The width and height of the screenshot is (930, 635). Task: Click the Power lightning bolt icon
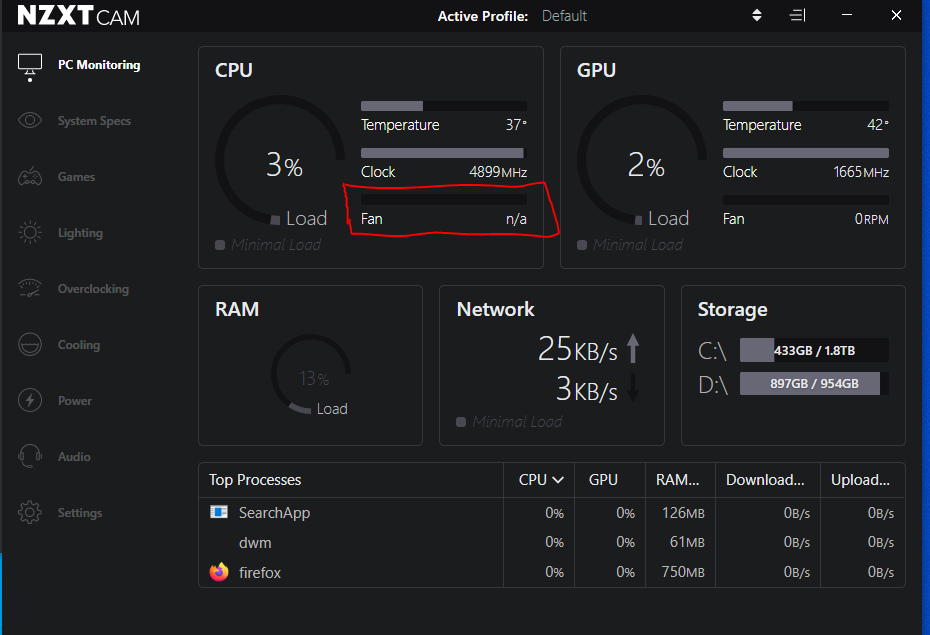30,400
